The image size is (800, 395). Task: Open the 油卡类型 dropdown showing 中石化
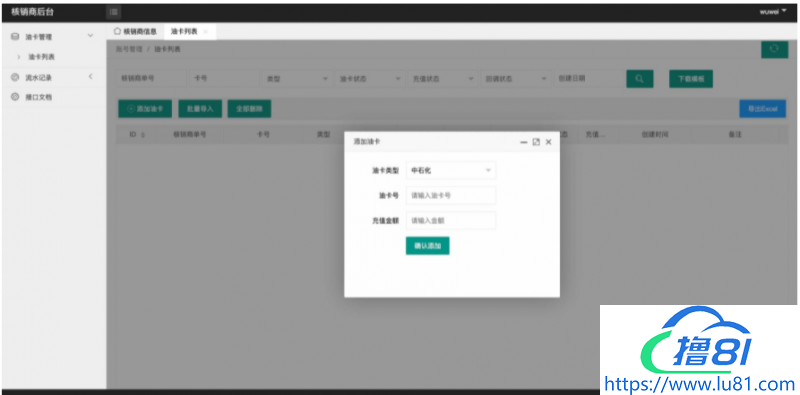pos(451,170)
